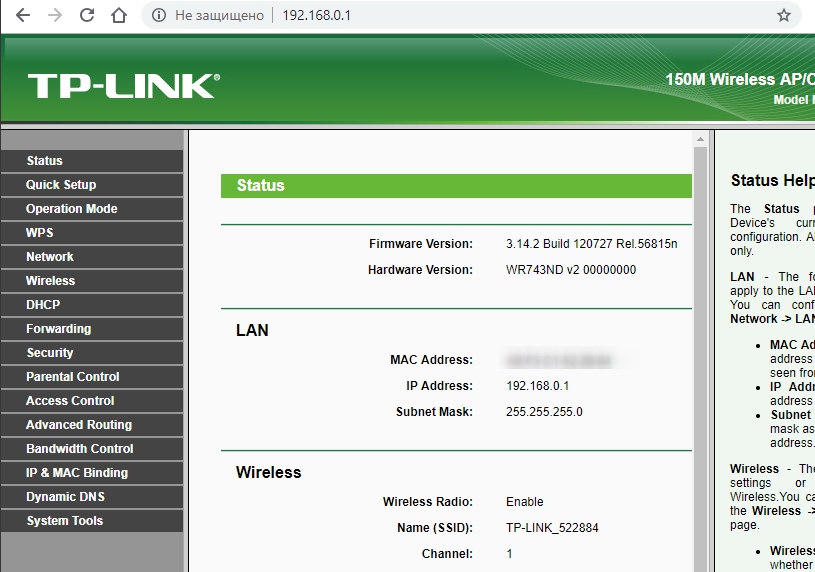The height and width of the screenshot is (572, 815).
Task: Expand the Network menu
Action: pos(91,257)
